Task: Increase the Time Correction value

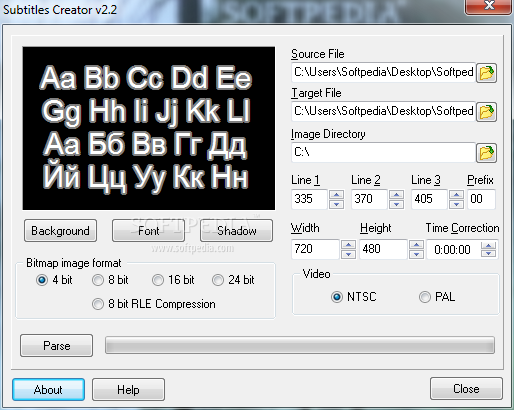Action: [489, 245]
